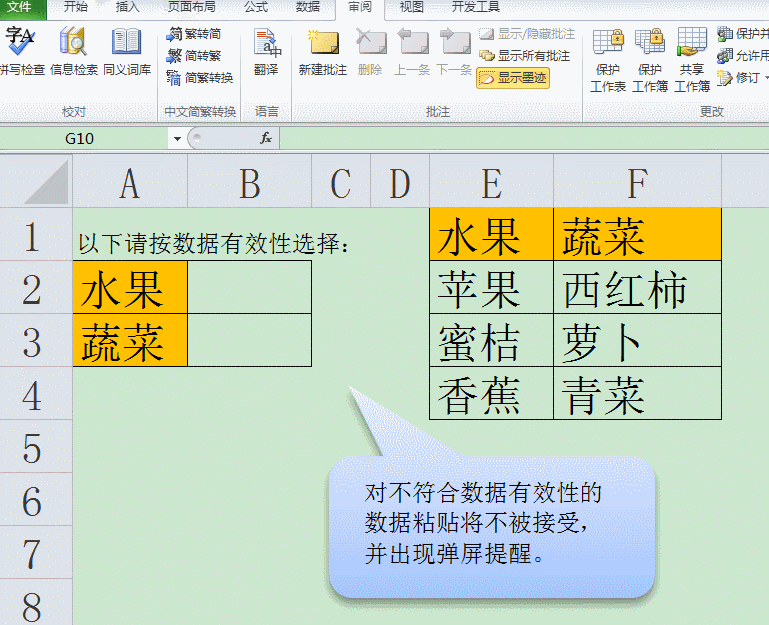The image size is (769, 625).
Task: Select cell 萝卜
Action: [x=637, y=340]
